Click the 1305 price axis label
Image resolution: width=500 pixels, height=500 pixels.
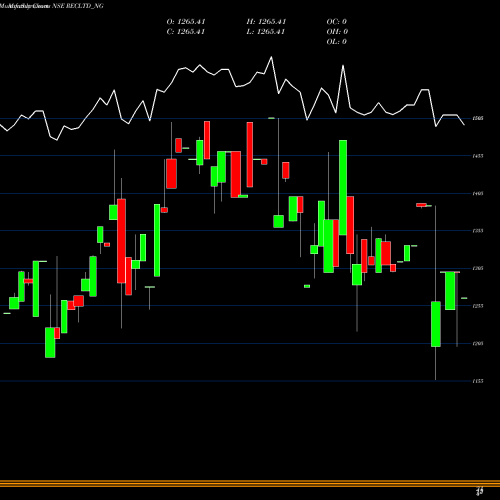pos(478,268)
